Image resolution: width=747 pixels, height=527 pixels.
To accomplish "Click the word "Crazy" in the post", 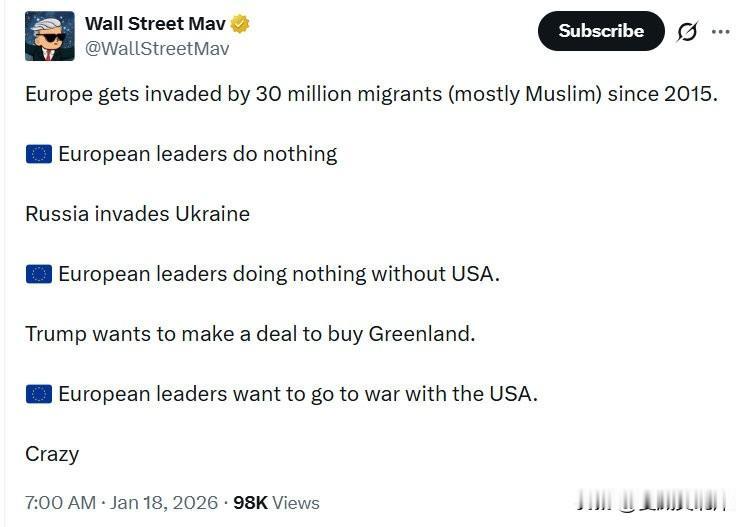I will (x=52, y=454).
